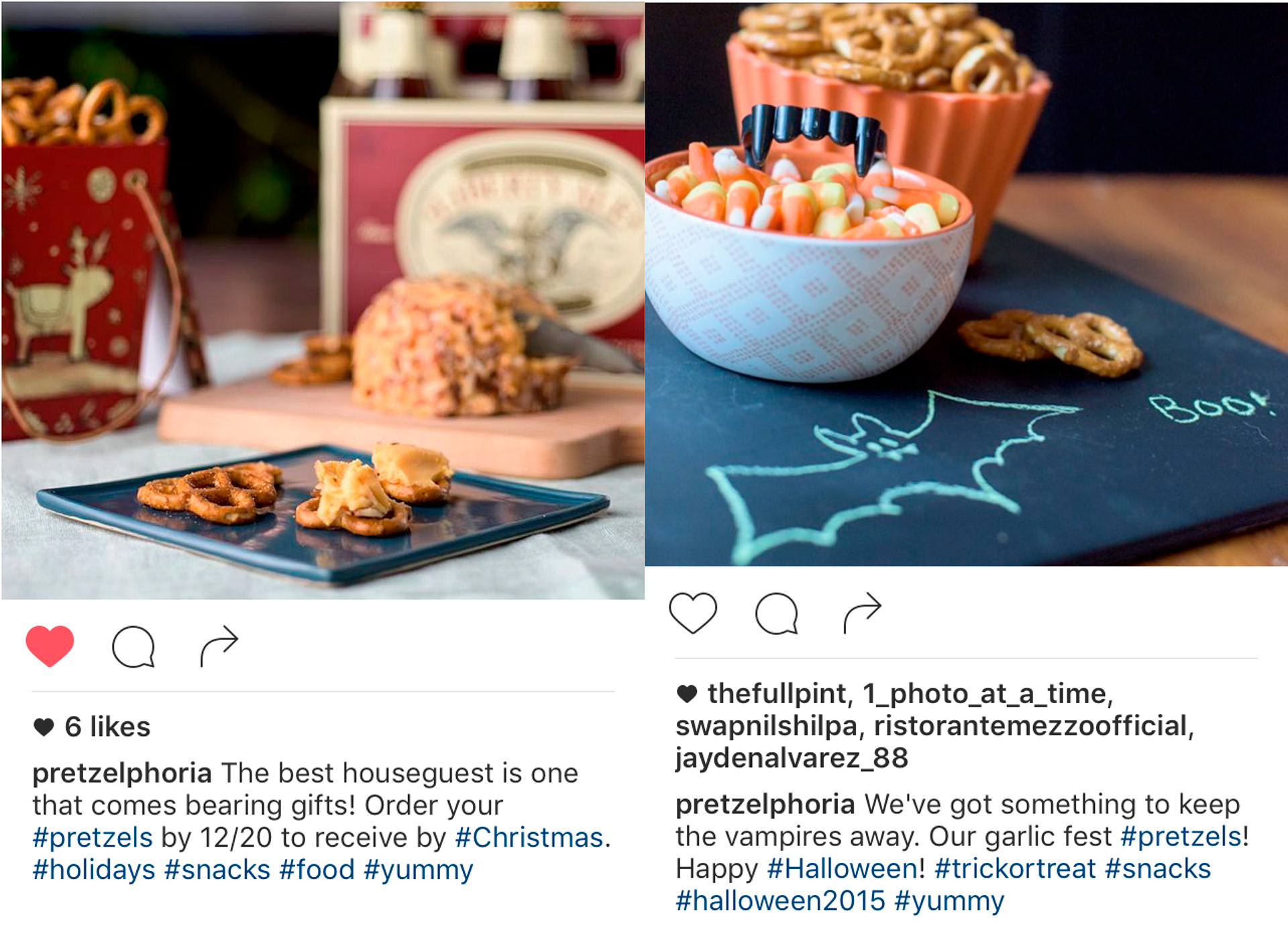Like the Halloween post with heart outline
This screenshot has height=934, width=1288.
tap(693, 613)
